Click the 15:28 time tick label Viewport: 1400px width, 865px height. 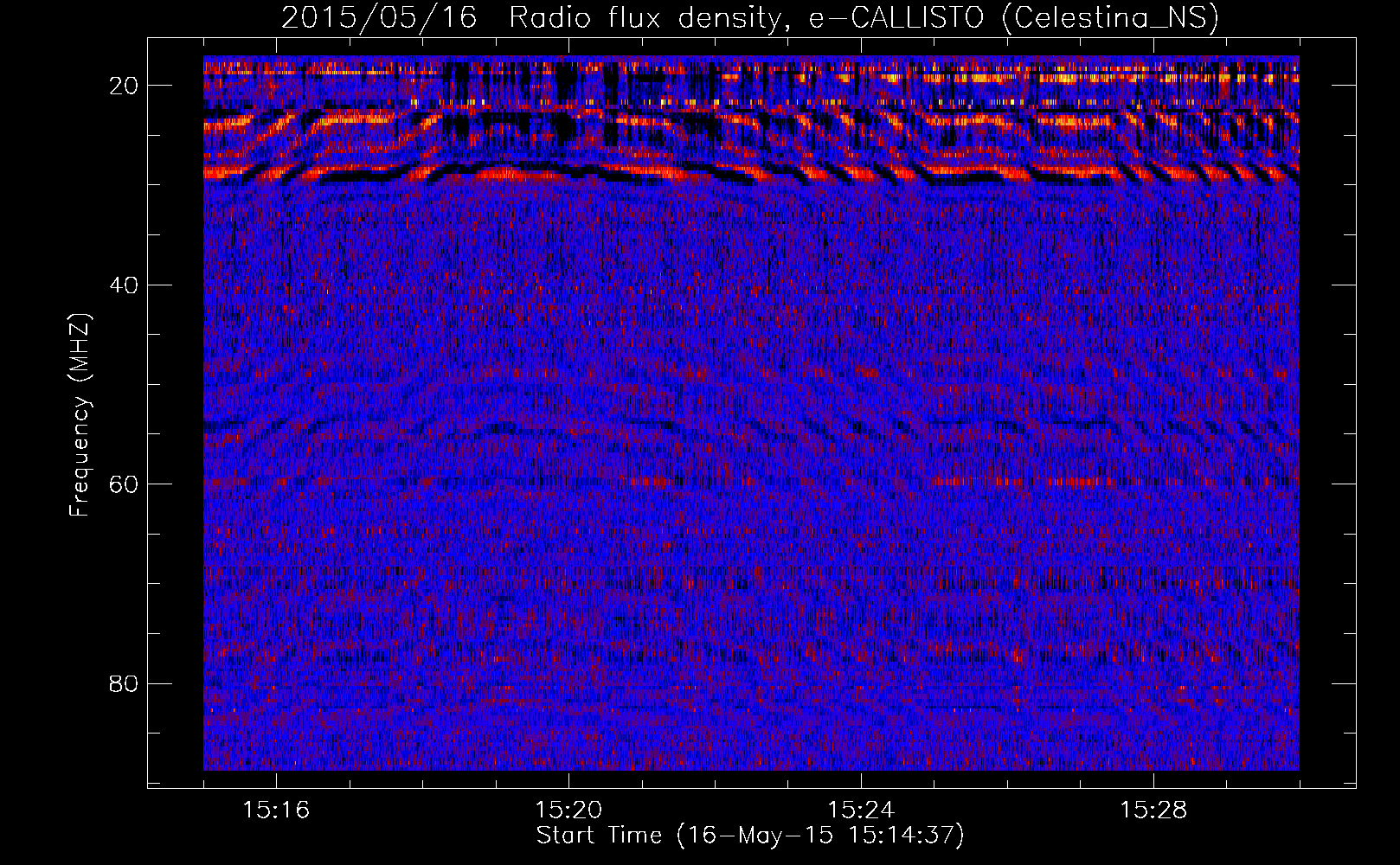click(x=1153, y=811)
